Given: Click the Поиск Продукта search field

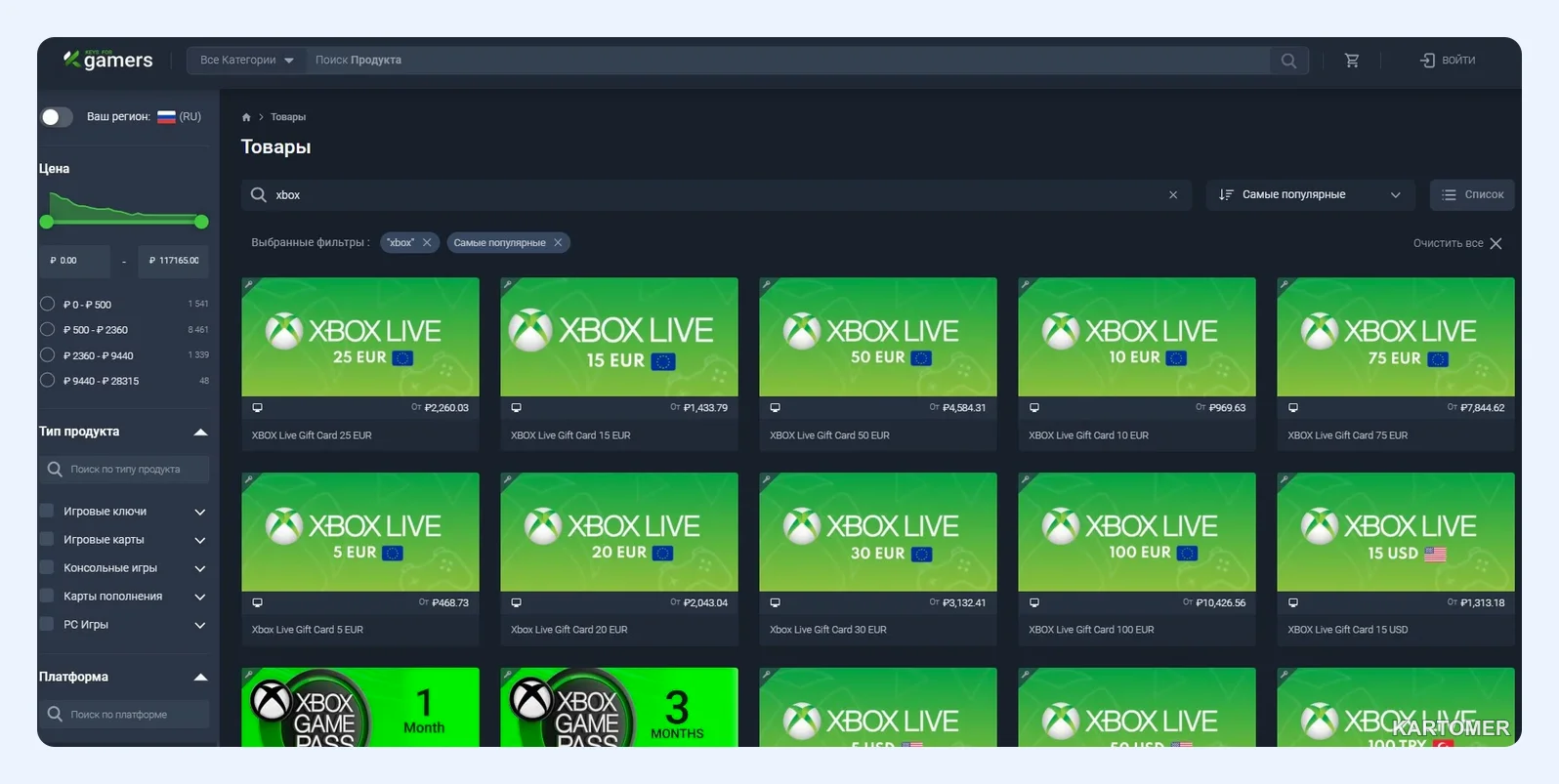Looking at the screenshot, I should 787,61.
